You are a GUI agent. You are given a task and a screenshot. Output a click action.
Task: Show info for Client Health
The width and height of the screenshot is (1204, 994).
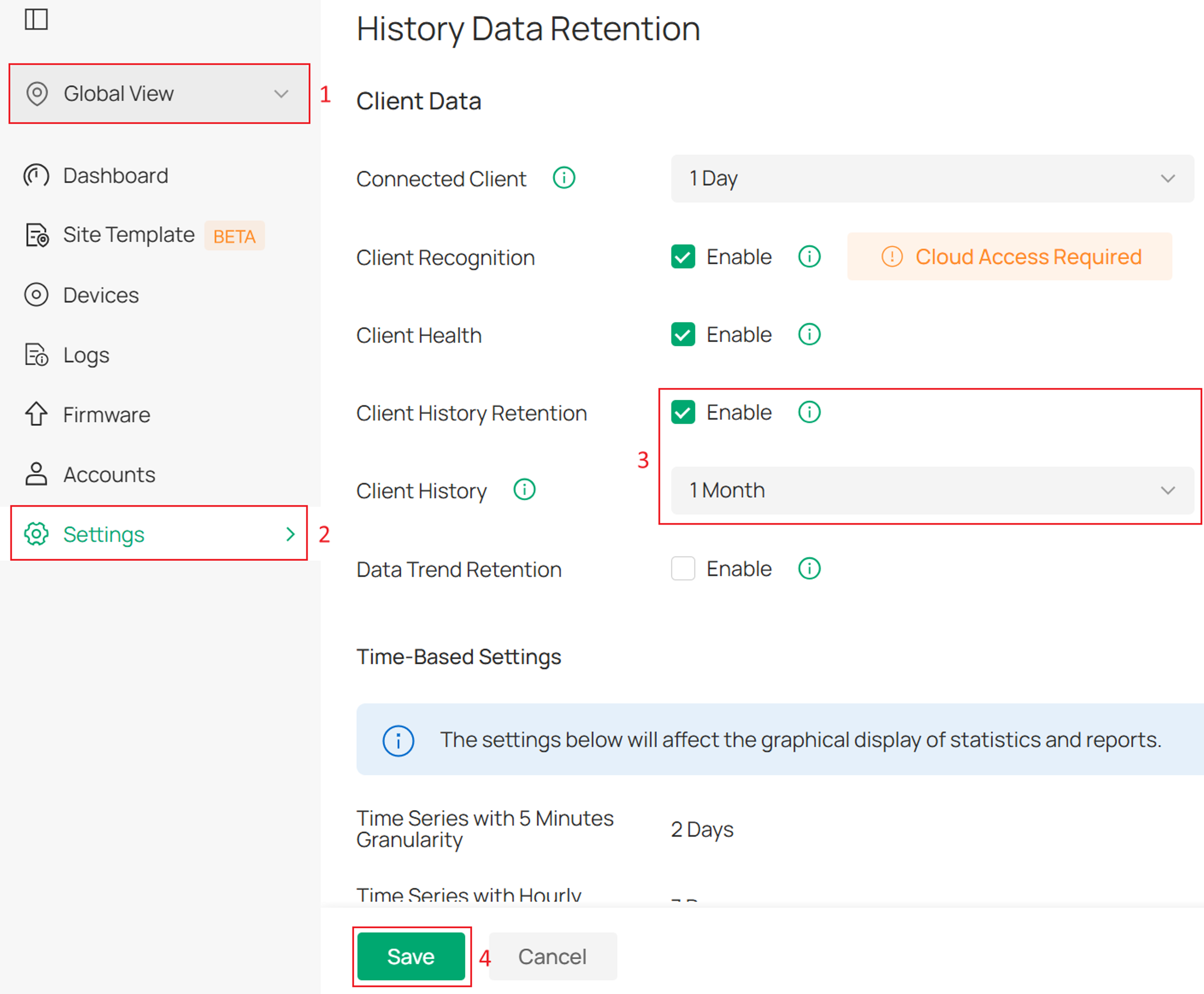809,334
